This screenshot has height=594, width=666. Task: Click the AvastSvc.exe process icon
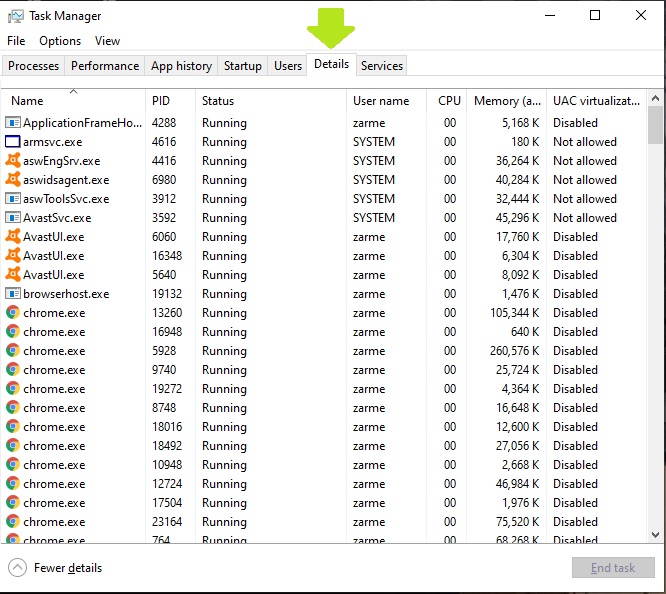pyautogui.click(x=13, y=218)
